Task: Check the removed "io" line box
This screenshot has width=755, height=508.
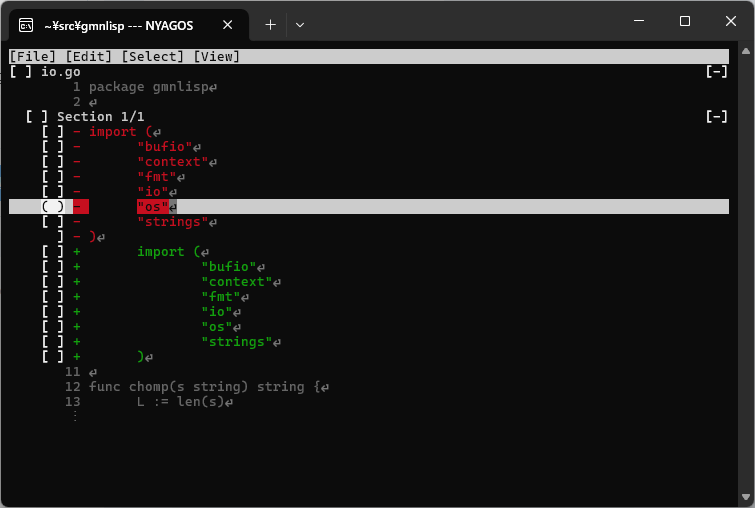Action: (x=52, y=191)
